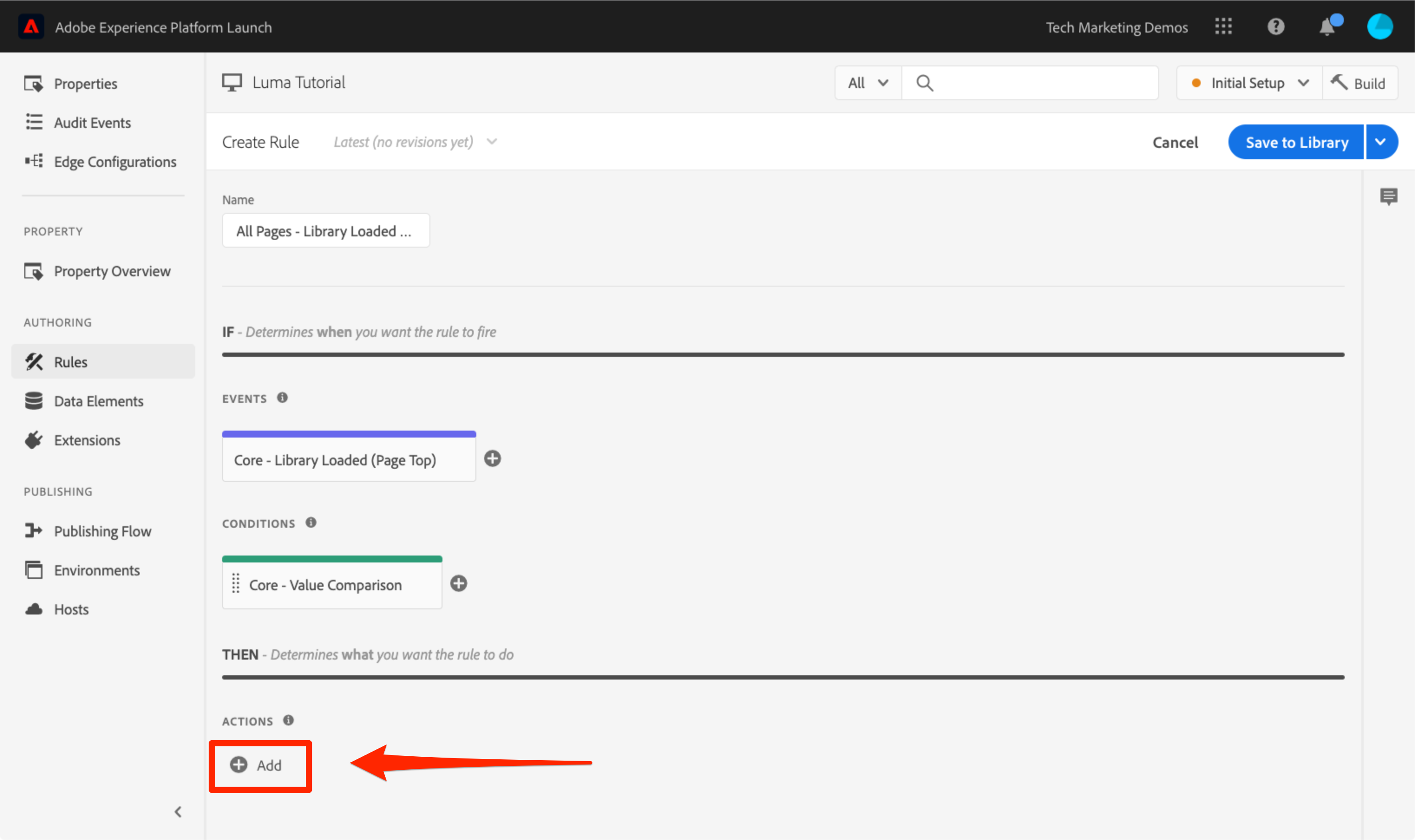Expand the Save to Library arrow menu
This screenshot has width=1415, height=840.
coord(1380,142)
